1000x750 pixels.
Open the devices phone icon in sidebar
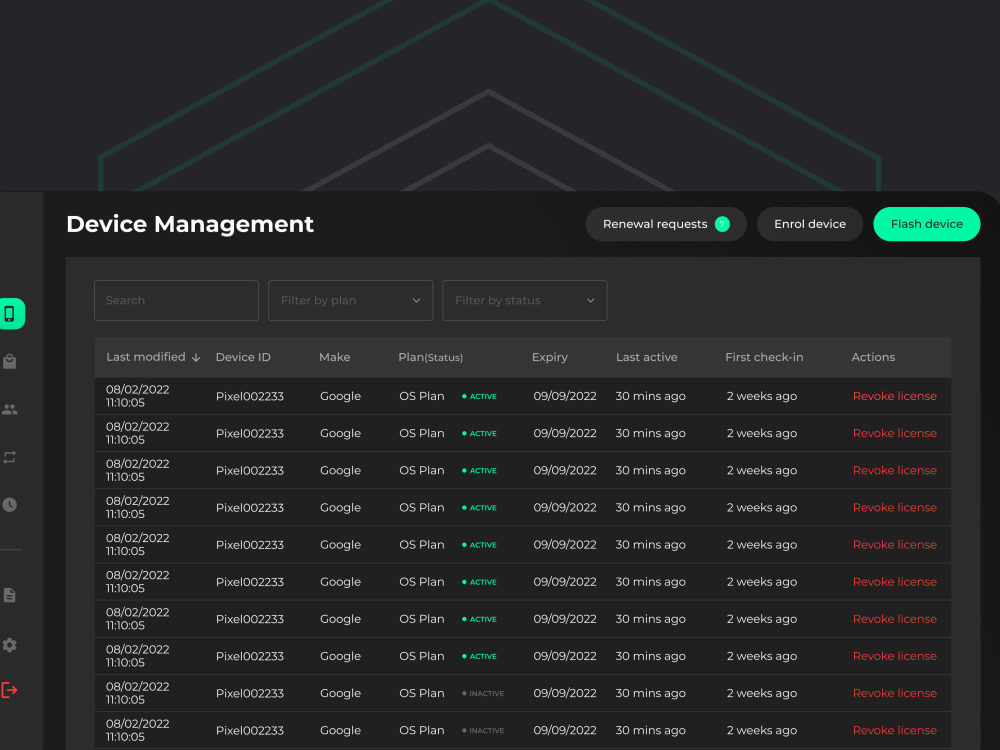pos(10,313)
